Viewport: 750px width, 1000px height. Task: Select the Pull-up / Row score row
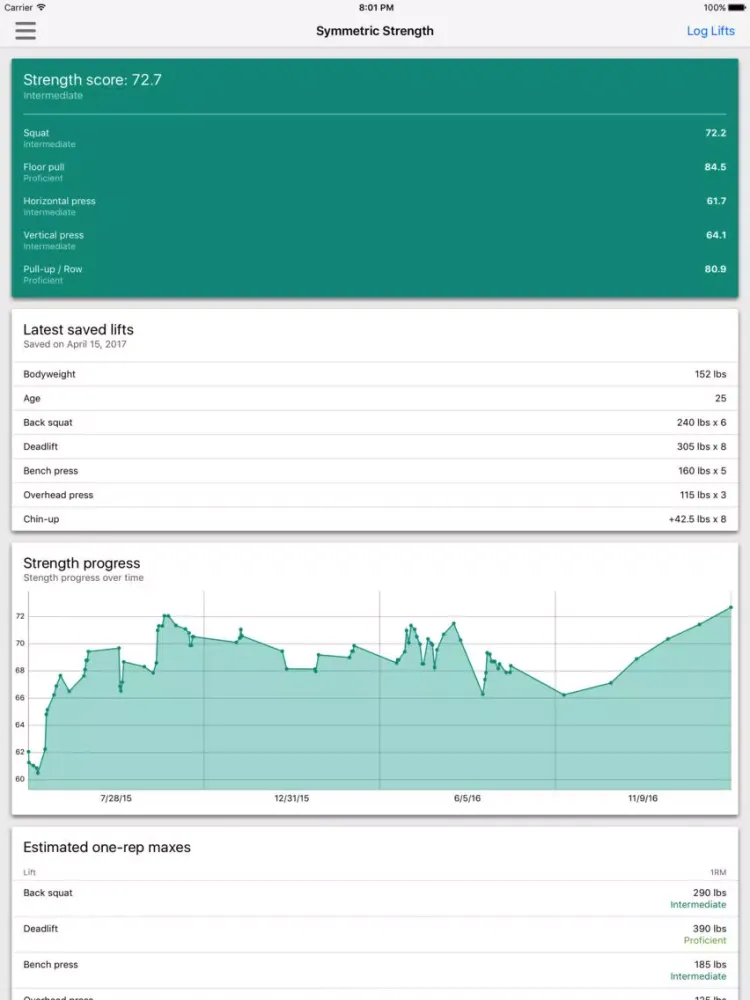pos(375,274)
